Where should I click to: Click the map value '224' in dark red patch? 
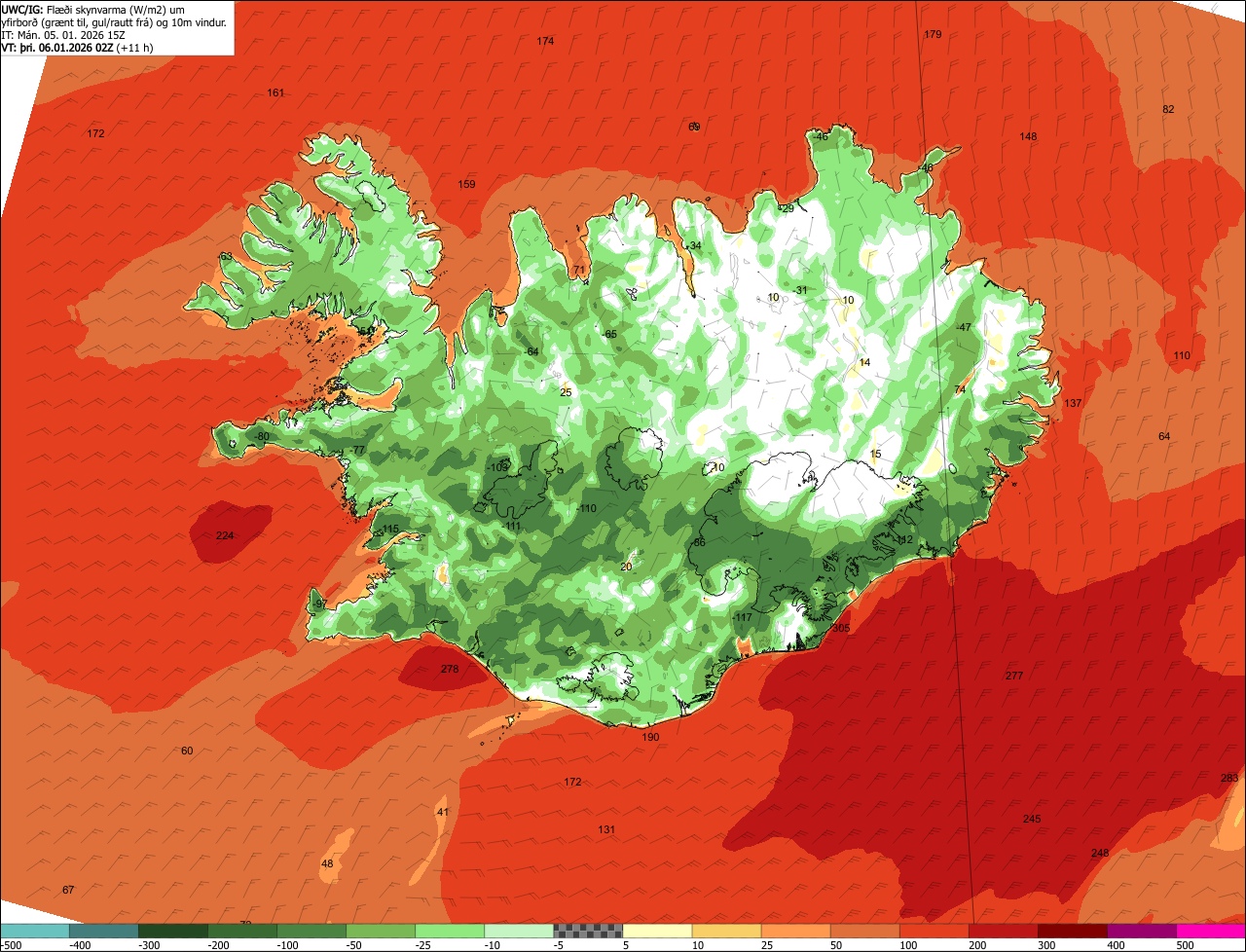(225, 535)
